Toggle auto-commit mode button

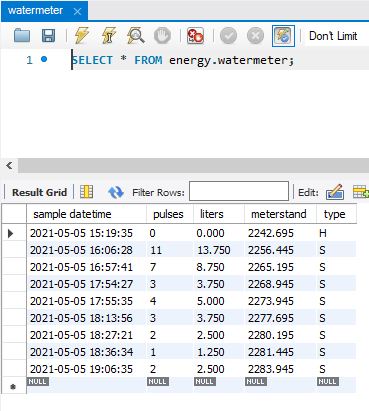pyautogui.click(x=283, y=36)
